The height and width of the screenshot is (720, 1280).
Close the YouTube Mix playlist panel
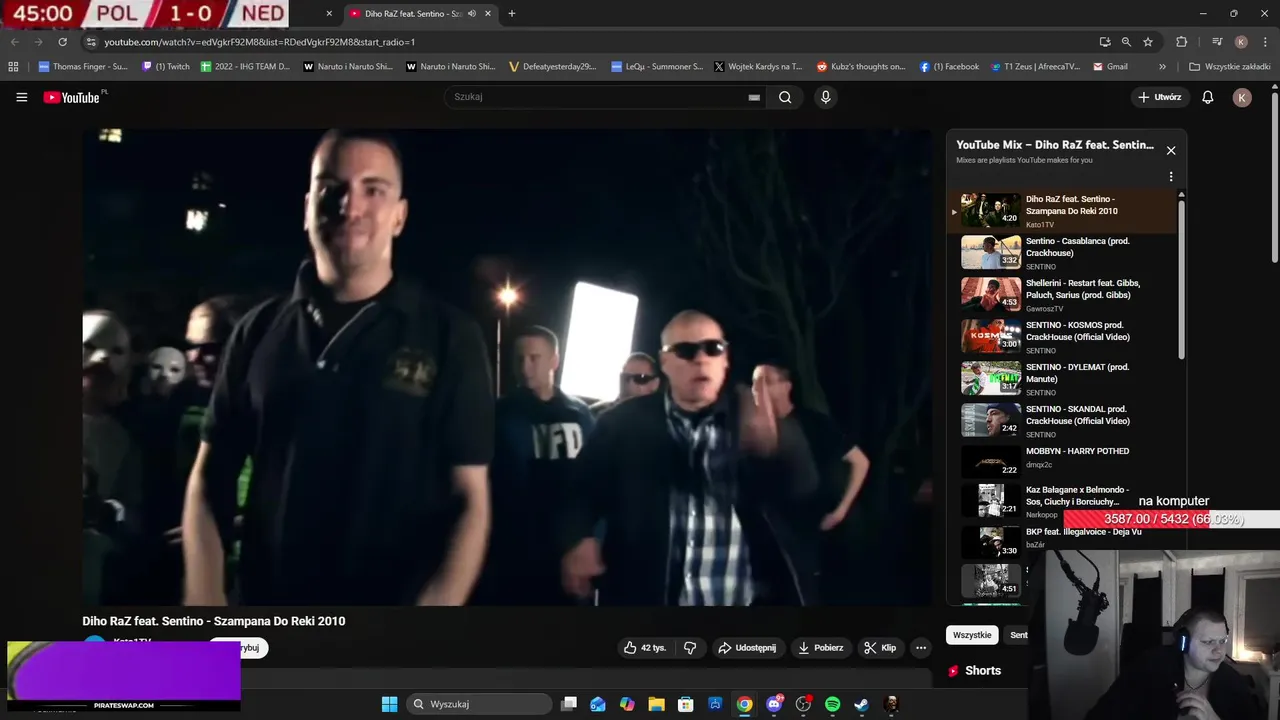[x=1171, y=150]
